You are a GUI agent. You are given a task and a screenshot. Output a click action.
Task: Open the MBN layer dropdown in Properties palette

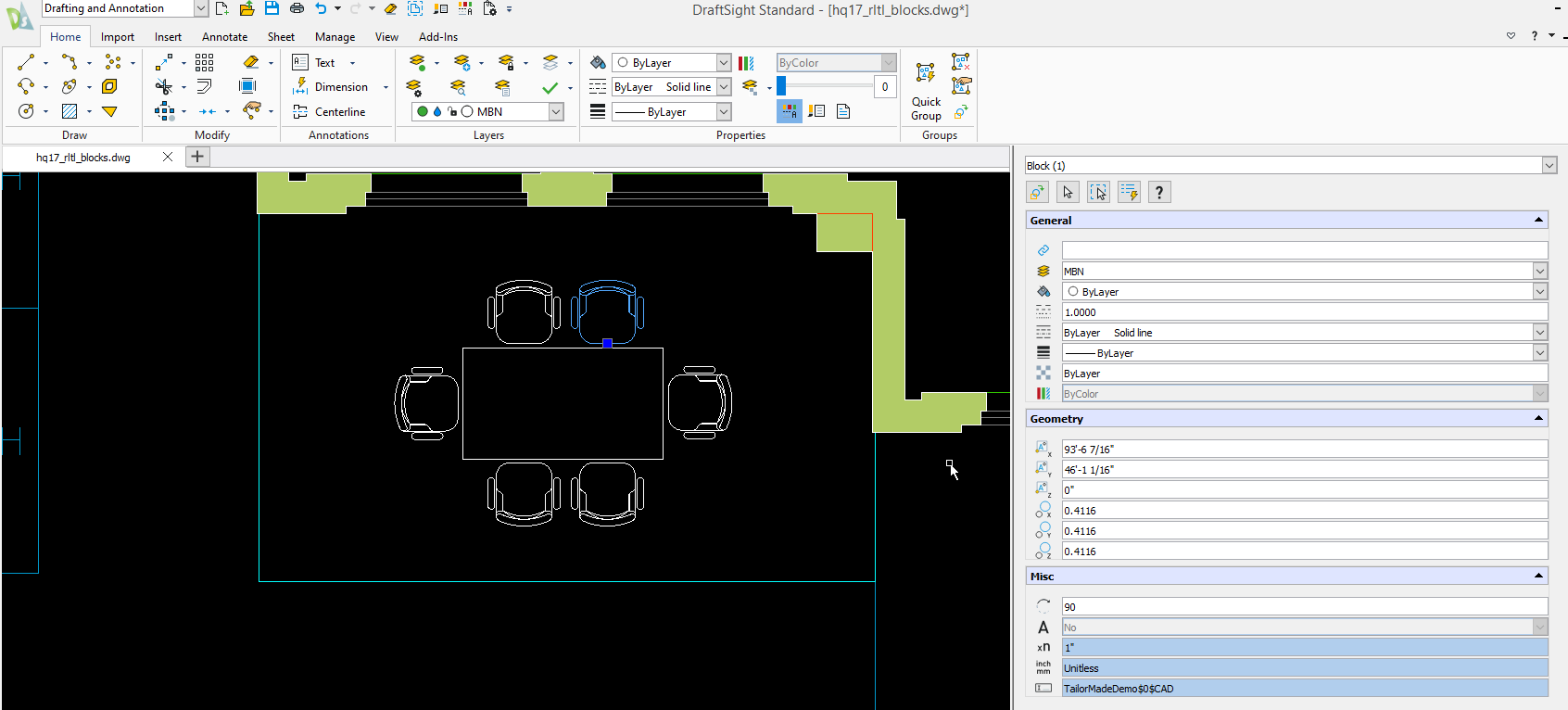(1540, 271)
